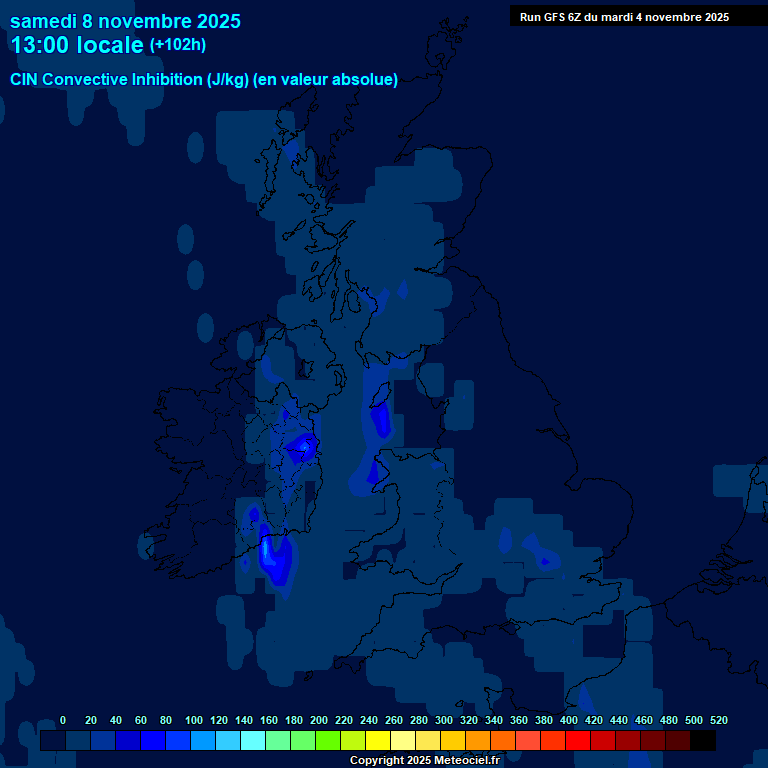This screenshot has height=768, width=768.
Task: Click the black swatch at legend's end
Action: click(x=703, y=741)
